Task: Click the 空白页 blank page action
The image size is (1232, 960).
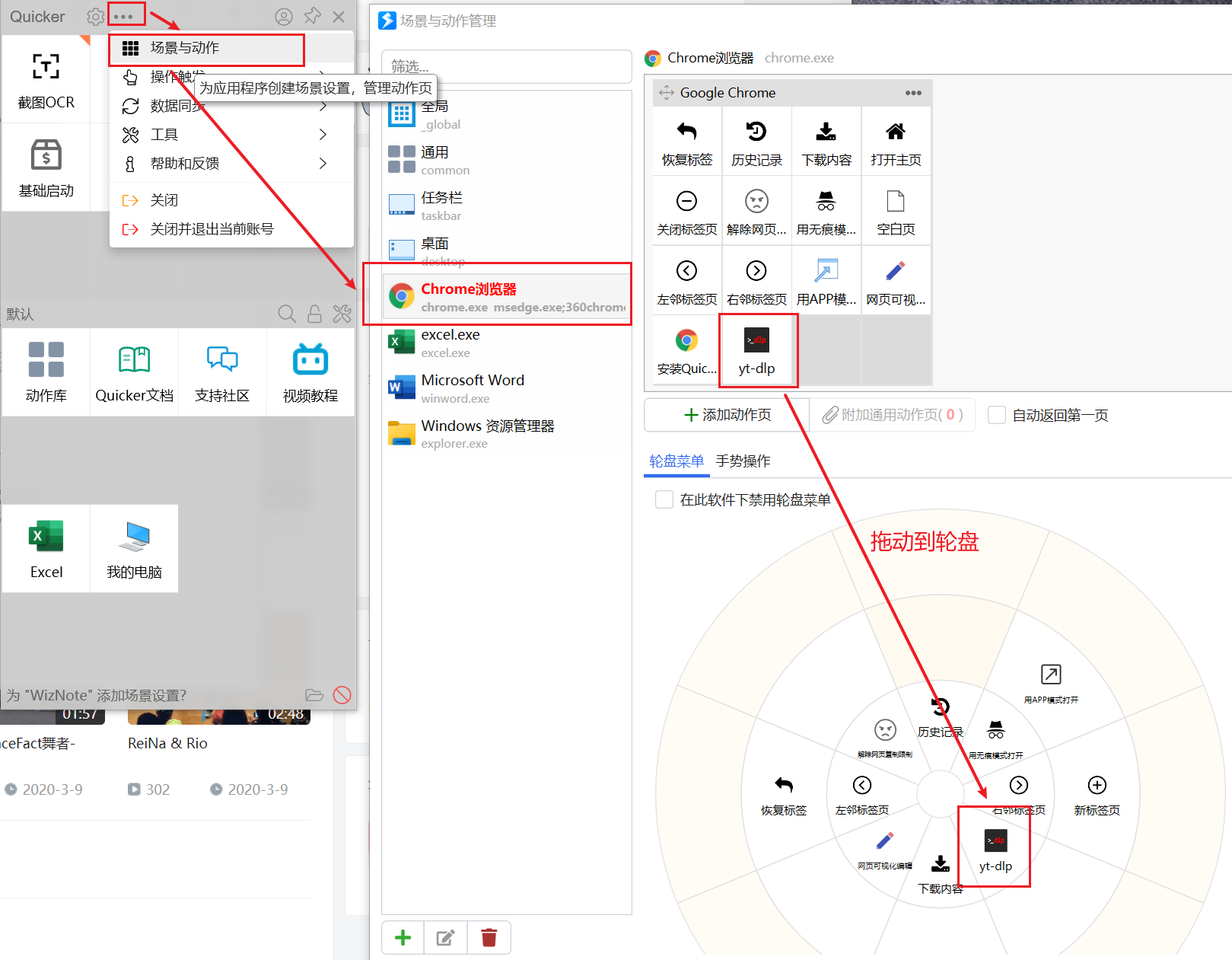Action: click(x=896, y=211)
